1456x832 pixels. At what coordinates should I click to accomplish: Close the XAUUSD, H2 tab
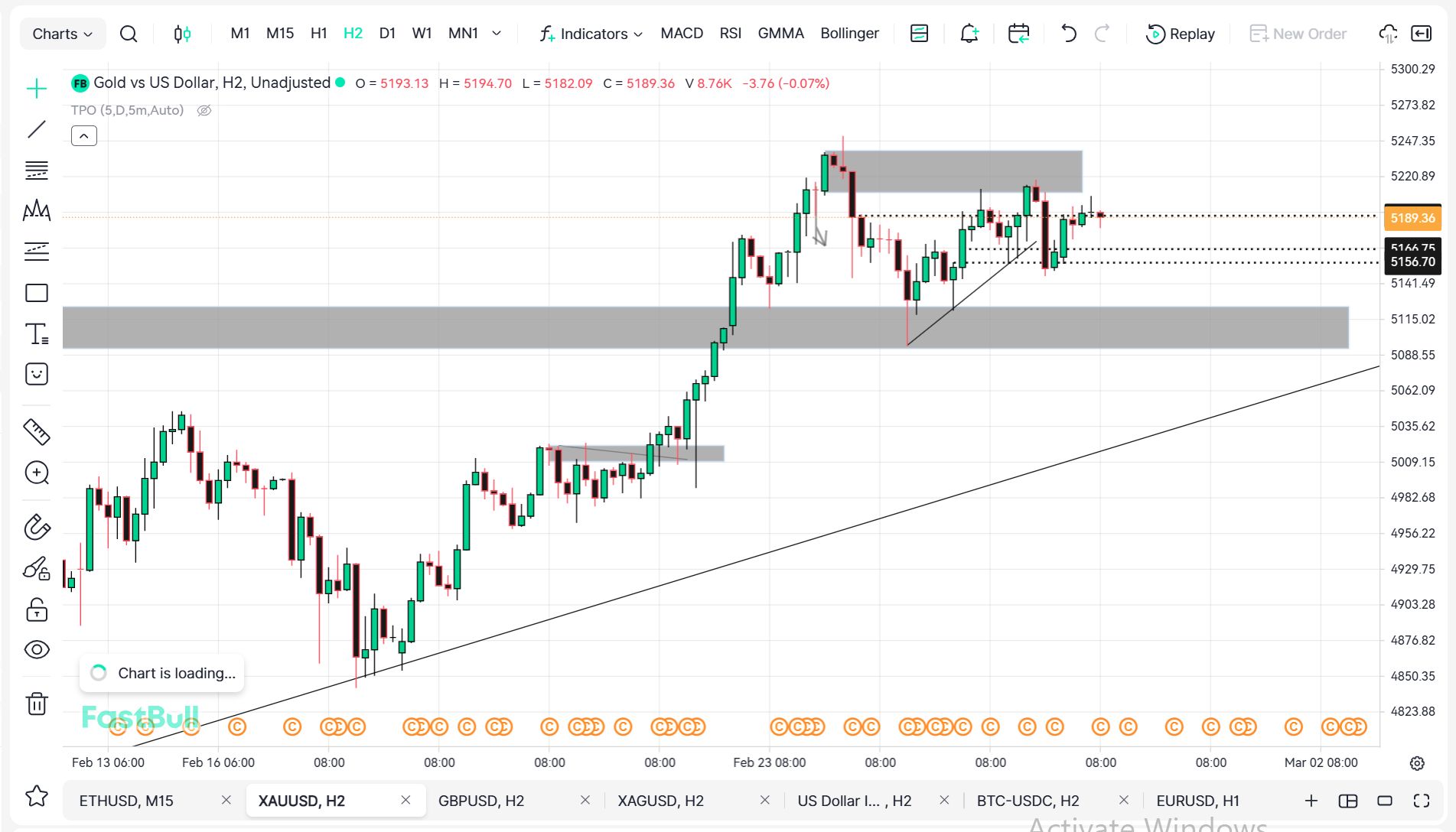tap(406, 800)
